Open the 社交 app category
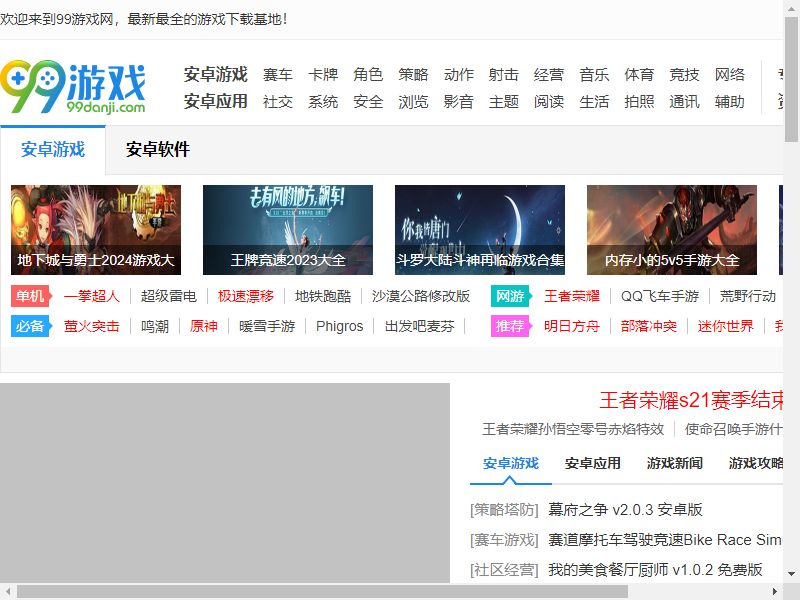The image size is (800, 600). [278, 102]
